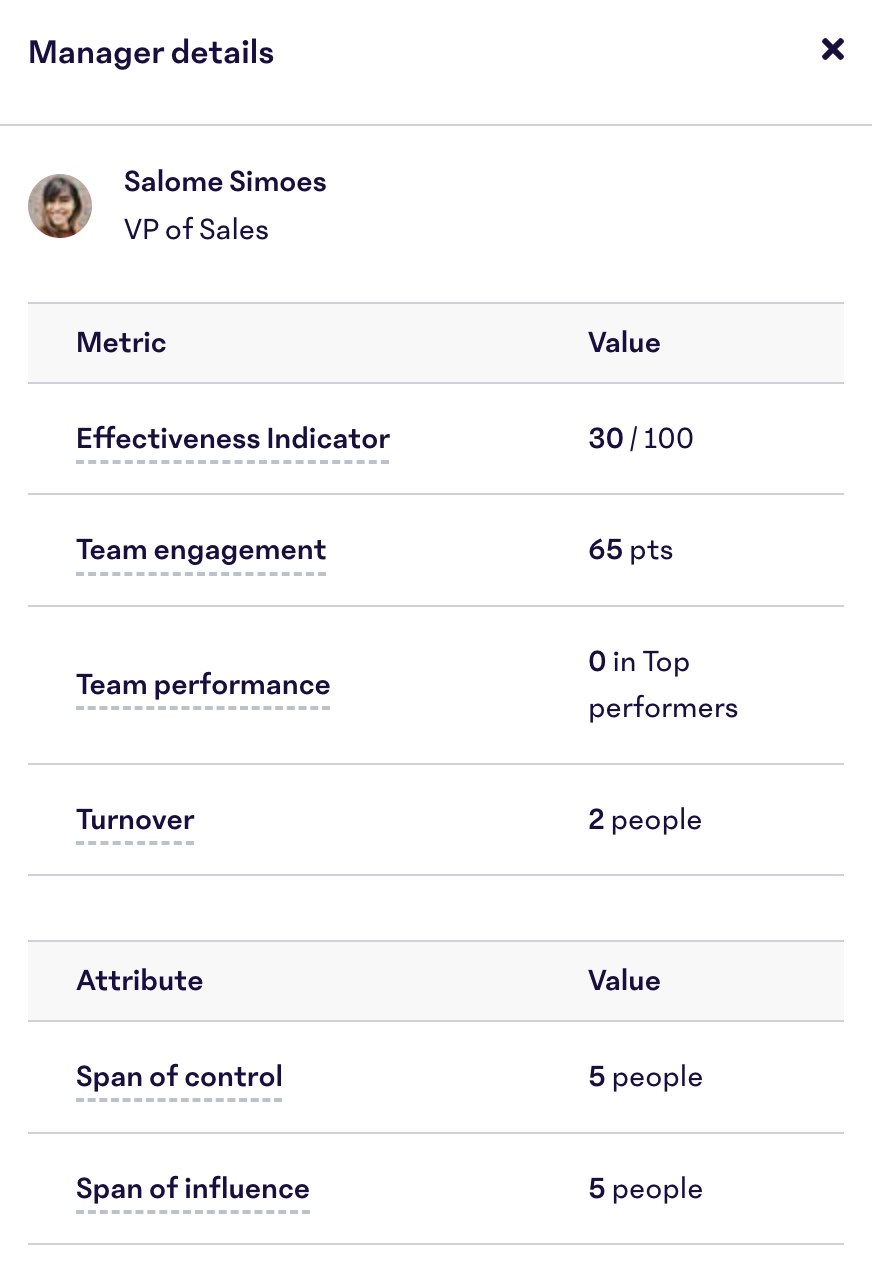Click the VP of Sales job title
The height and width of the screenshot is (1286, 872).
pyautogui.click(x=196, y=229)
